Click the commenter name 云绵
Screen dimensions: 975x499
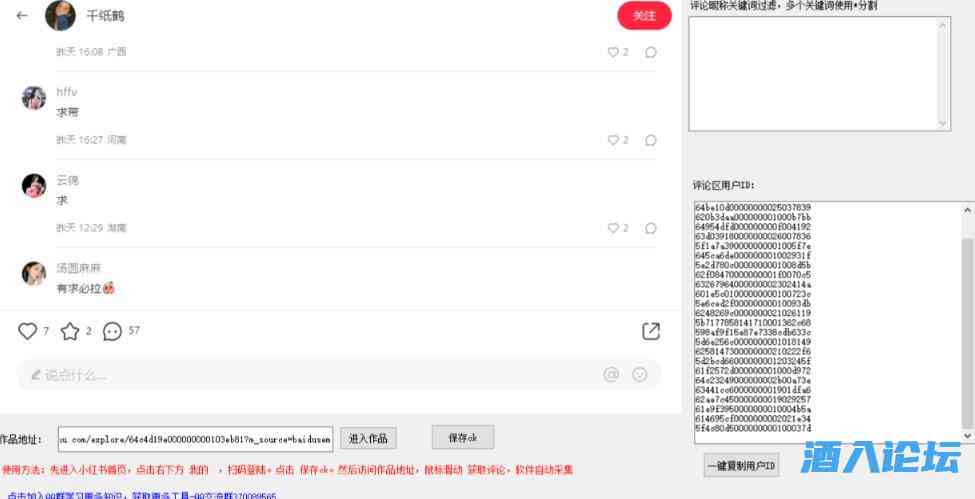68,180
